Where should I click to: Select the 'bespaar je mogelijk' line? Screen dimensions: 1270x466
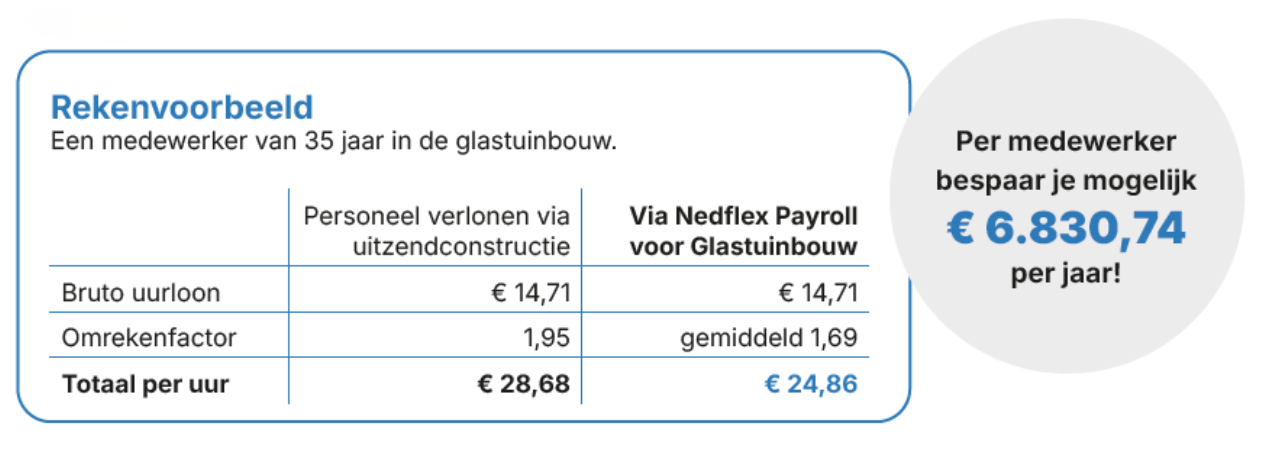1066,181
